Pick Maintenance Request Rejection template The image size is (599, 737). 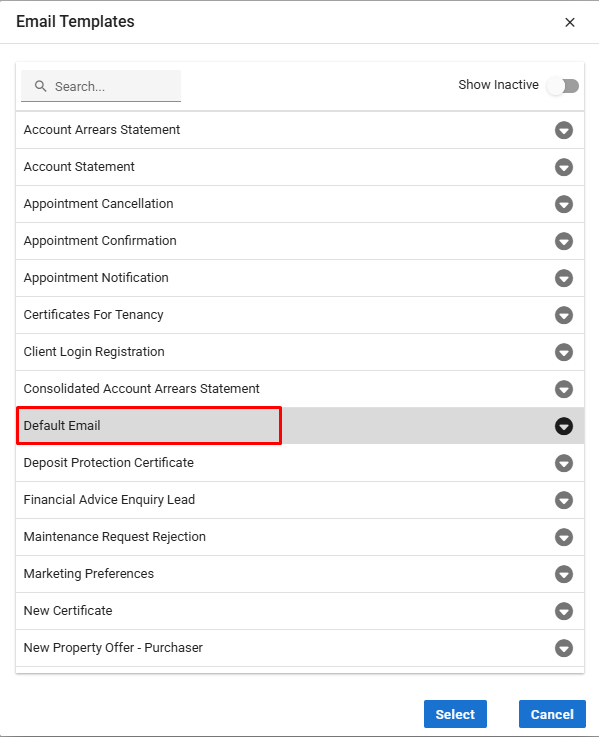click(300, 537)
